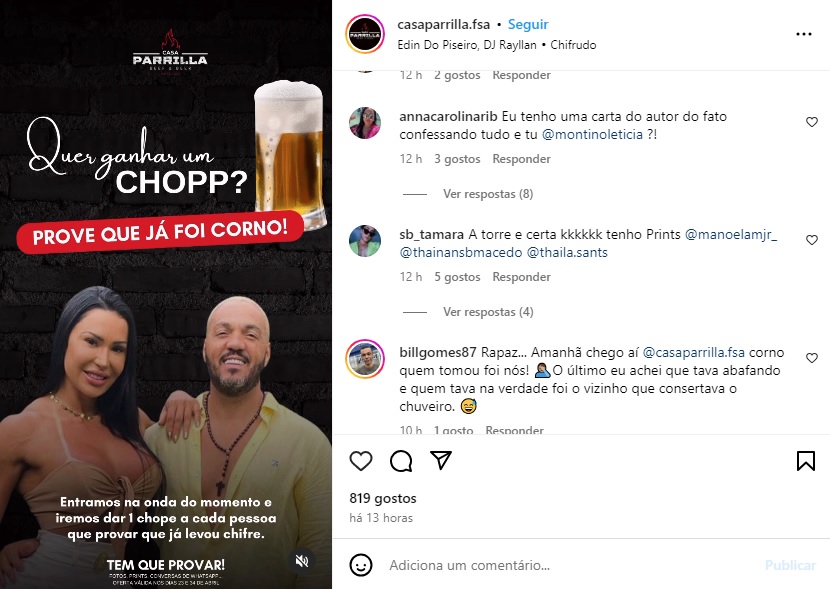Like annacarolinarib's comment
The width and height of the screenshot is (830, 589).
point(811,122)
